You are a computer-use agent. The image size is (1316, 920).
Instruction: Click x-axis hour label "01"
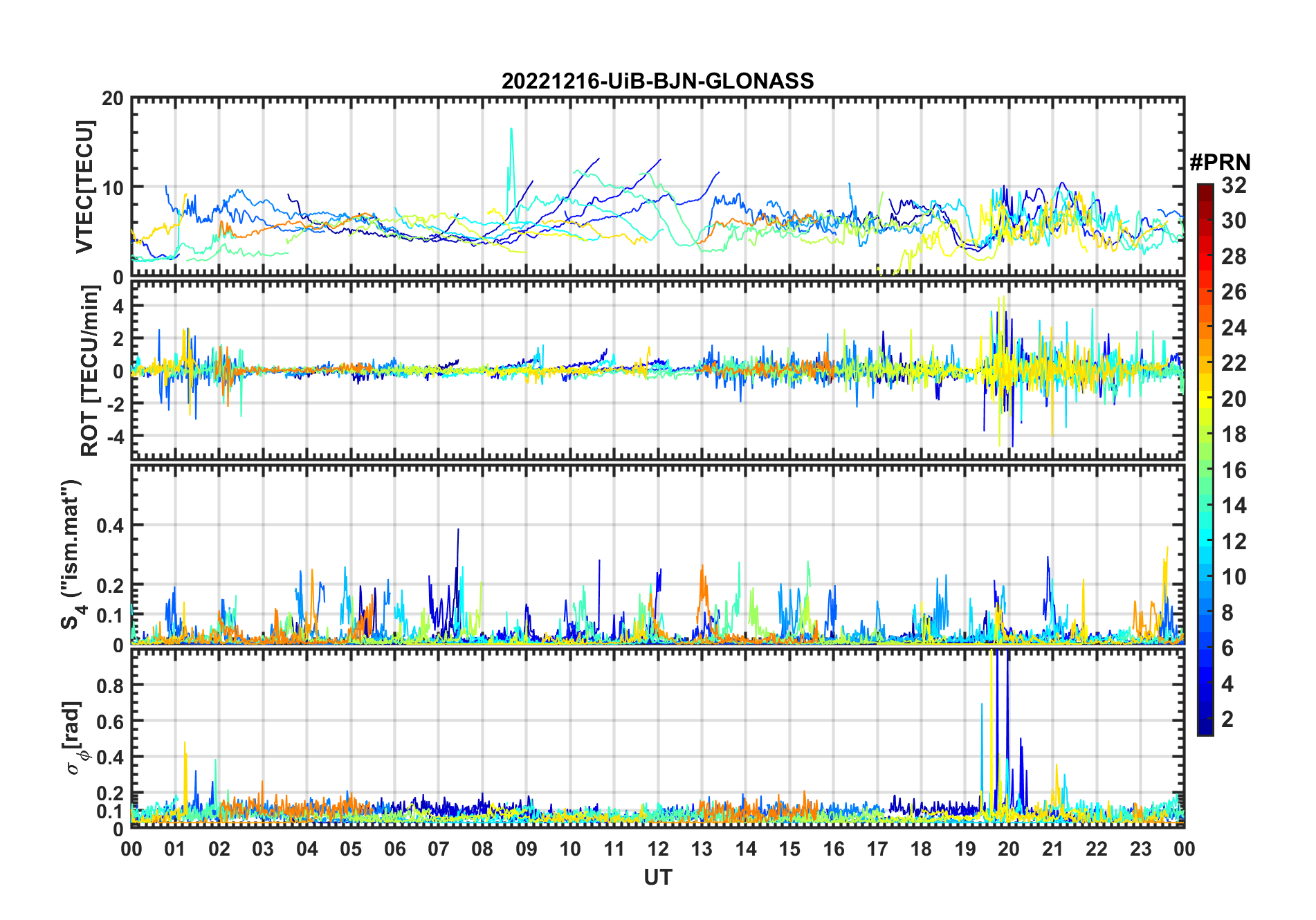(x=175, y=849)
